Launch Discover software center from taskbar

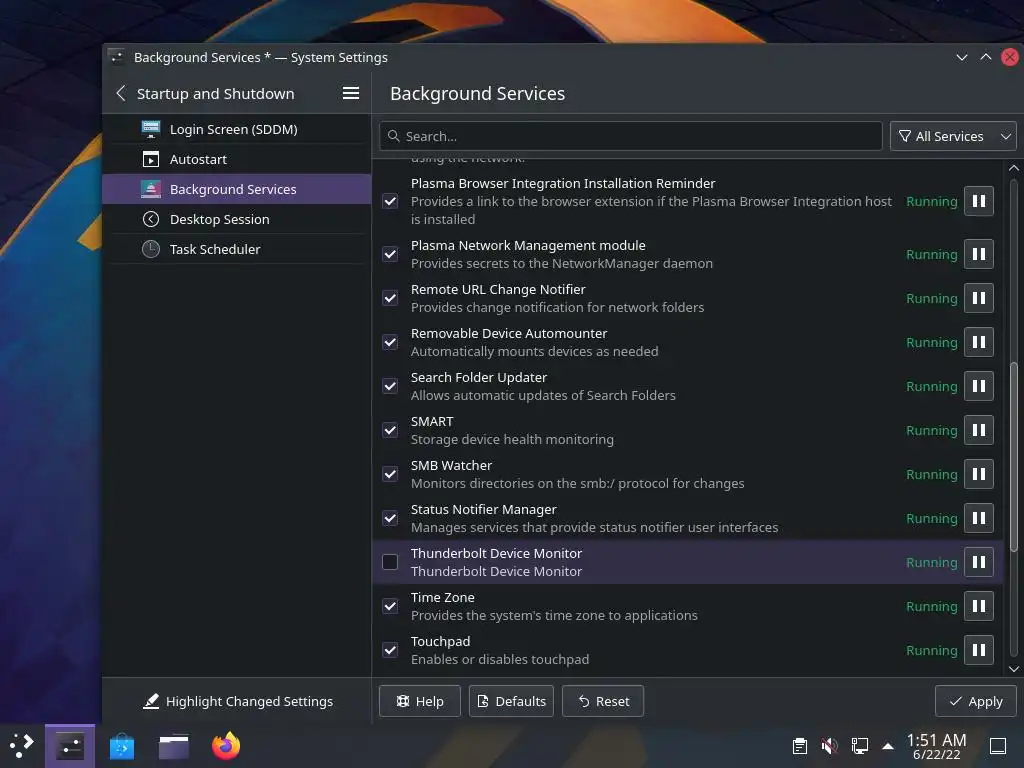pos(121,746)
